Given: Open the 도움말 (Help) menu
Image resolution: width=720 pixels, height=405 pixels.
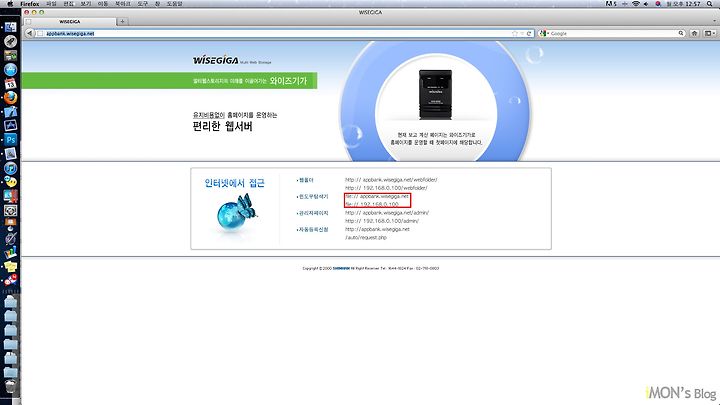Looking at the screenshot, I should (174, 4).
